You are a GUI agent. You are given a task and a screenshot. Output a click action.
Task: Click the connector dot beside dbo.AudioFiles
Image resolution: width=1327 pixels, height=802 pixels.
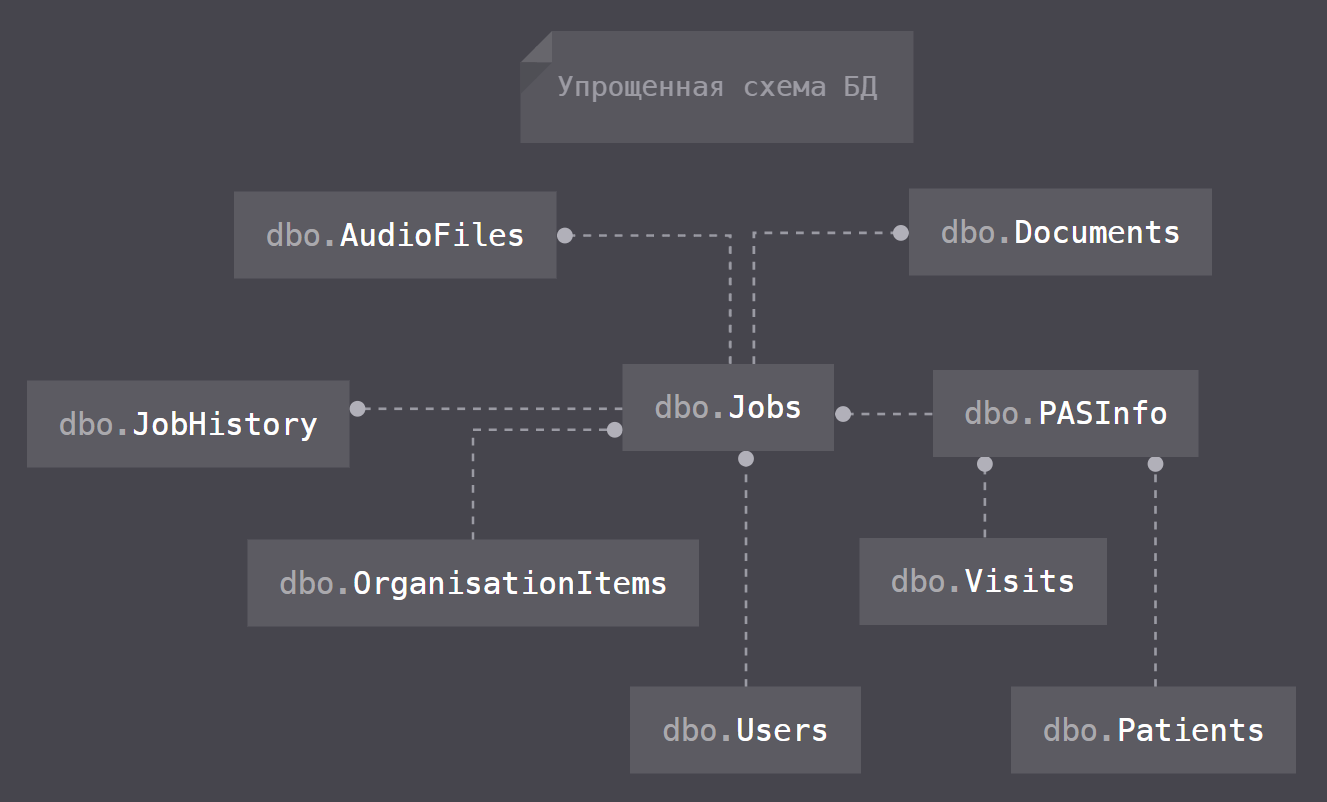point(565,235)
